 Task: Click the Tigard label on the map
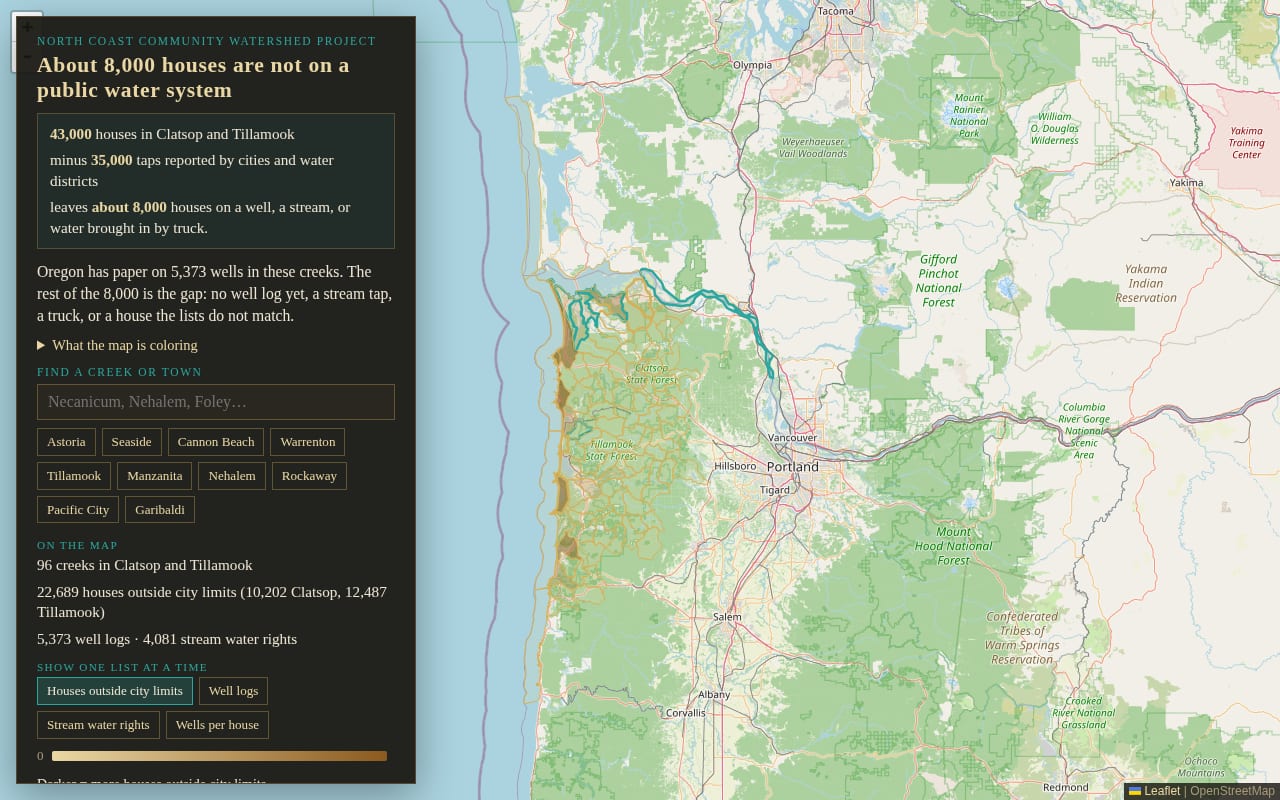tap(775, 490)
